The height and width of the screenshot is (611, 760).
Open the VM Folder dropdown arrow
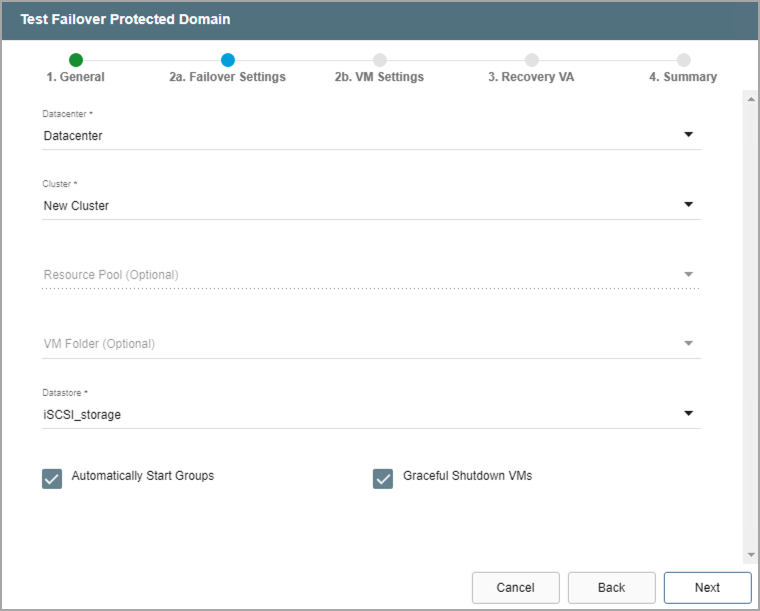(x=688, y=344)
